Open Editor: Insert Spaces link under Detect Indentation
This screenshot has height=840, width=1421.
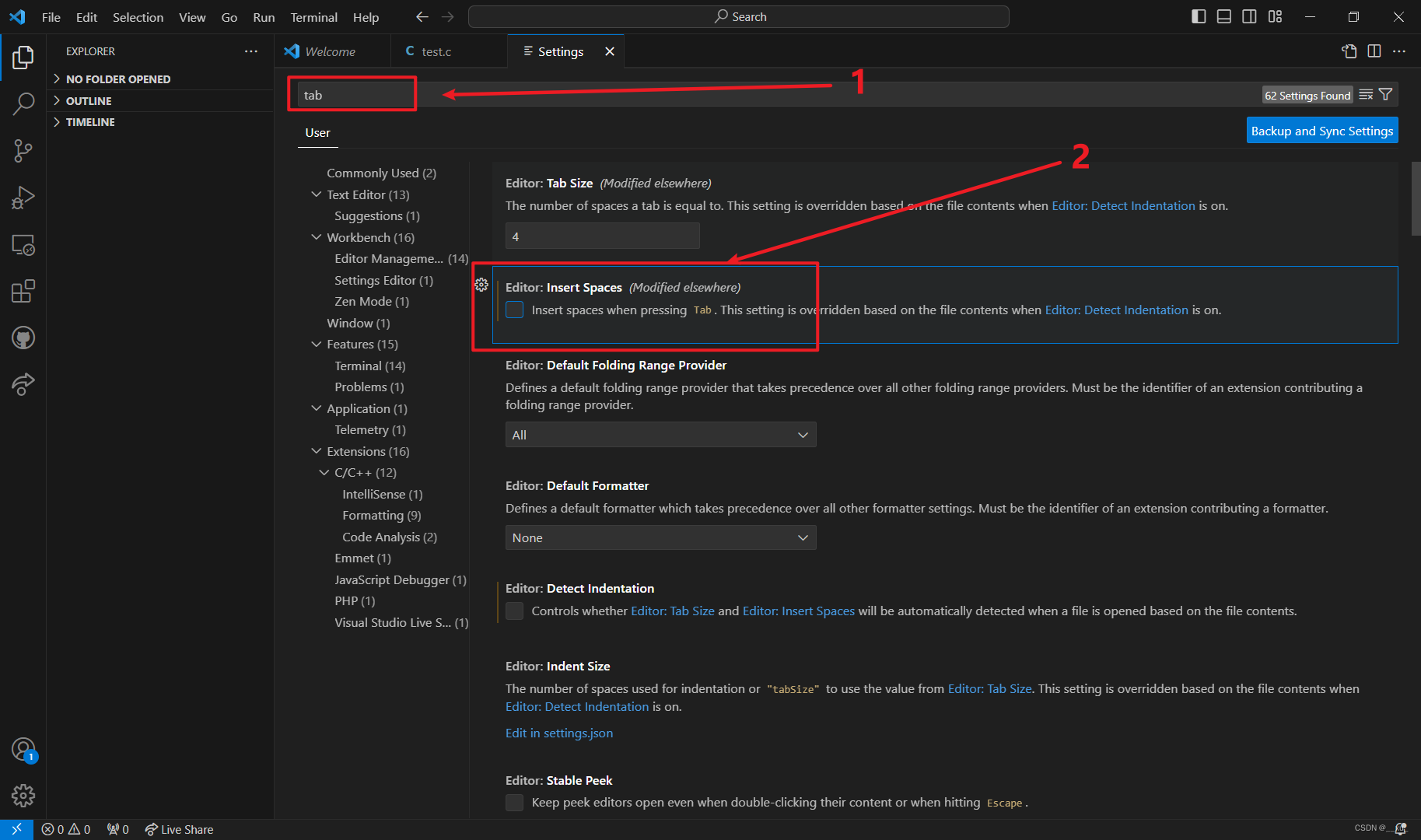798,611
